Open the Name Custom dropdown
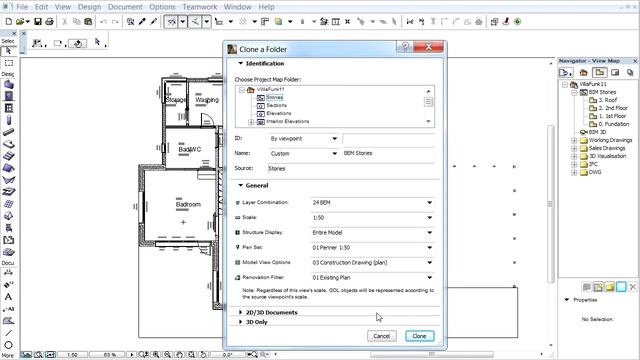640x360 pixels. click(x=304, y=153)
